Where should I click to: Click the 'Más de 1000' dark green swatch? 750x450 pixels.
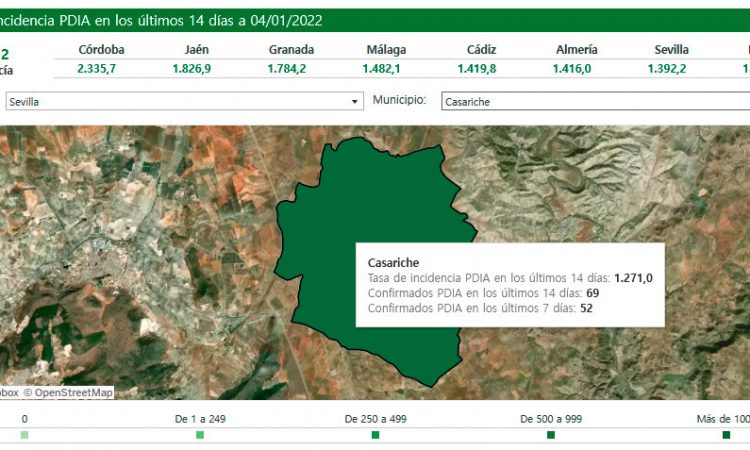(x=726, y=435)
